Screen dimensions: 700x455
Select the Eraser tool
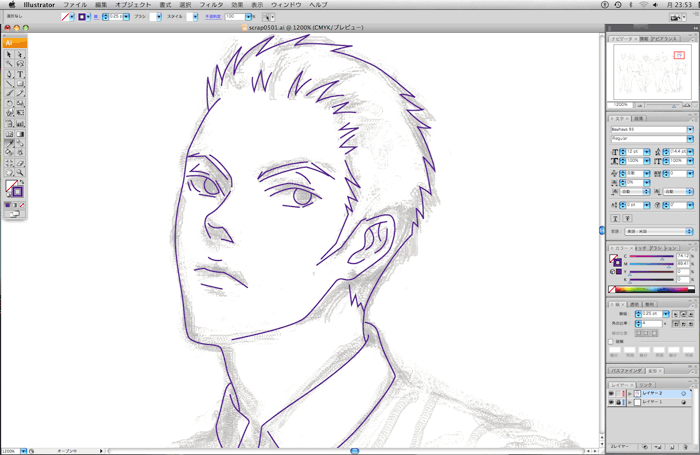[x=20, y=163]
